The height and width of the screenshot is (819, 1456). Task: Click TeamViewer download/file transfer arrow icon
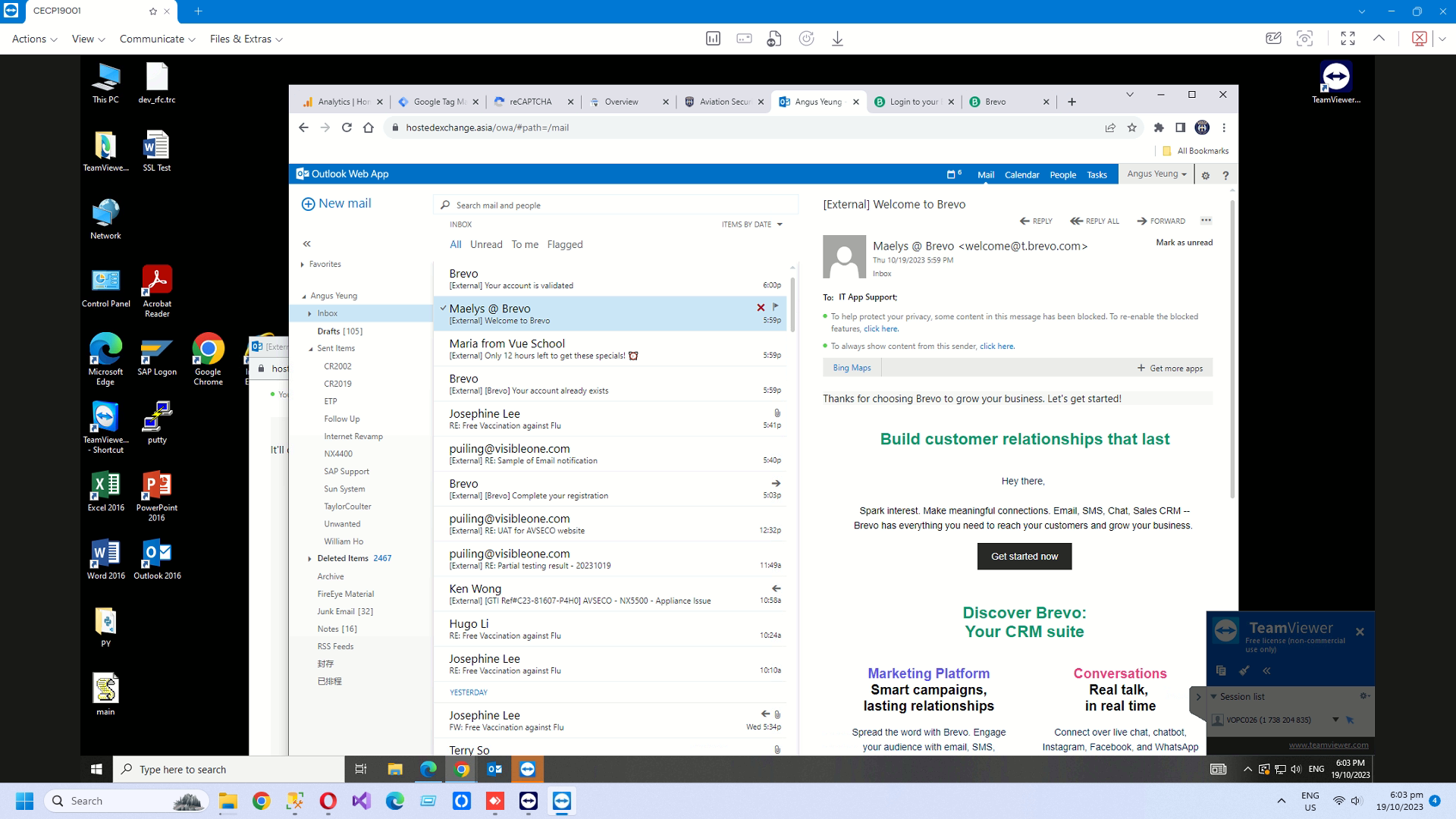[x=837, y=39]
